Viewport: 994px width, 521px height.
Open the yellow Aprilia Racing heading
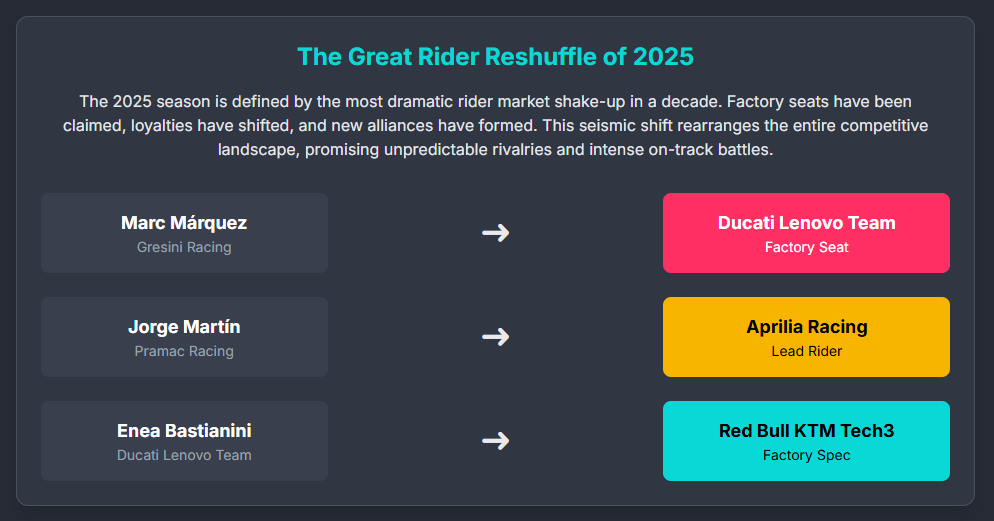pos(806,327)
